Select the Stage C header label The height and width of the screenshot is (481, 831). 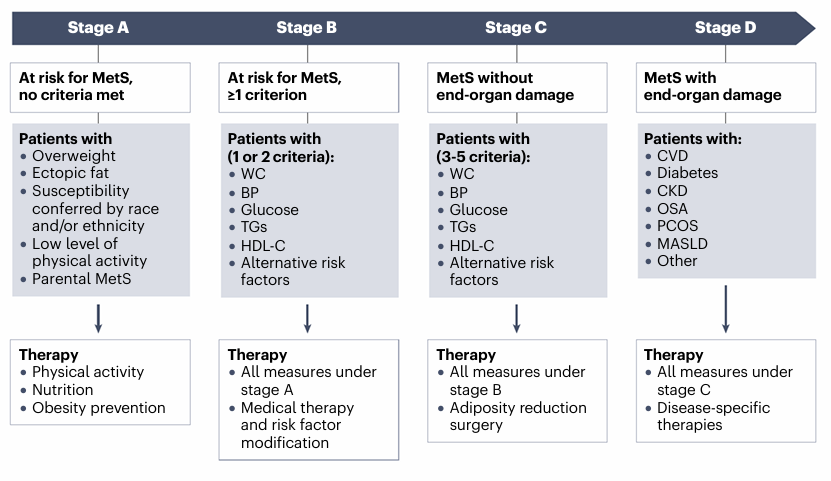(516, 28)
